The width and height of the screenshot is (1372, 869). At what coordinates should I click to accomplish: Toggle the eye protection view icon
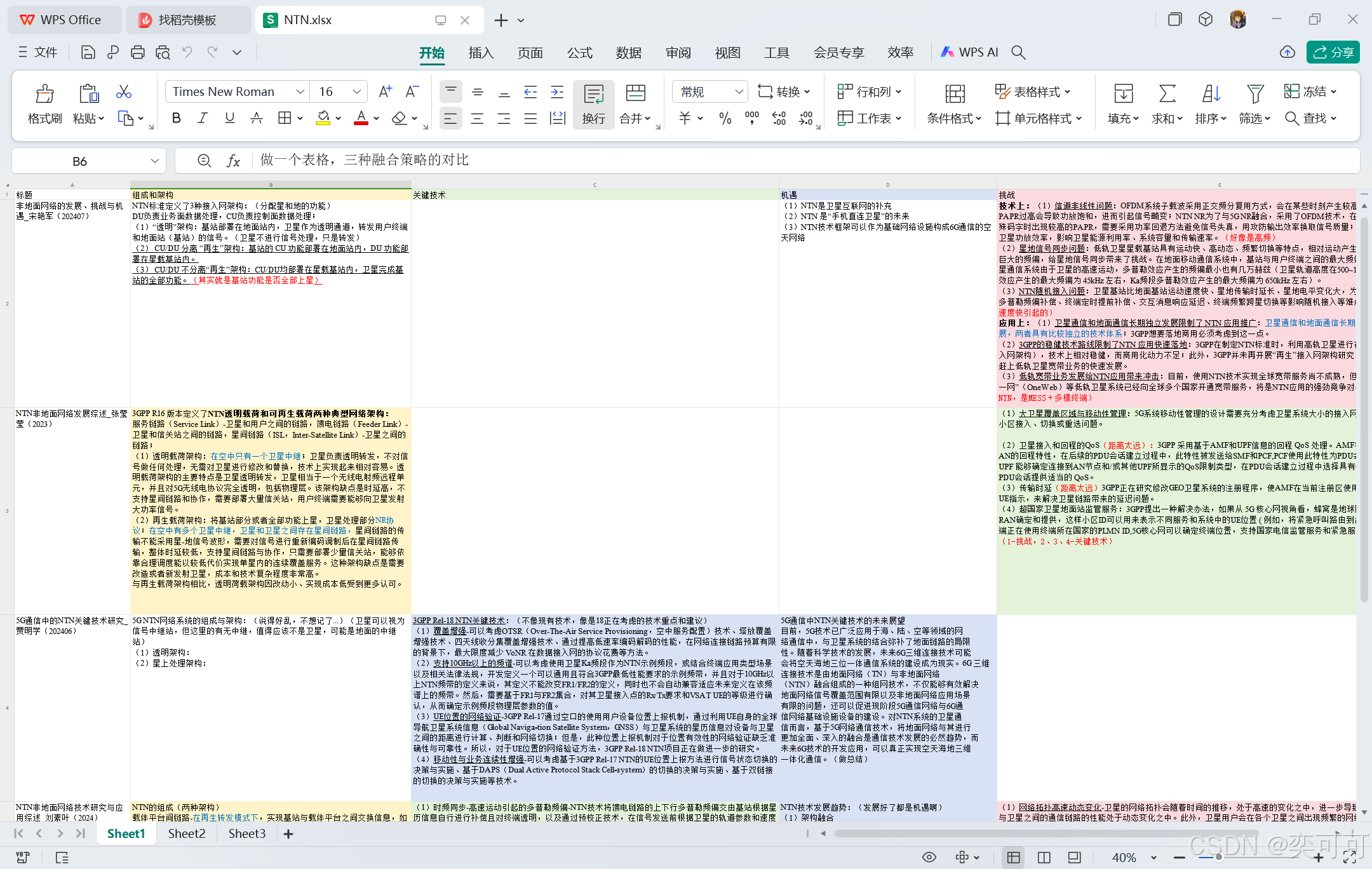coord(929,858)
